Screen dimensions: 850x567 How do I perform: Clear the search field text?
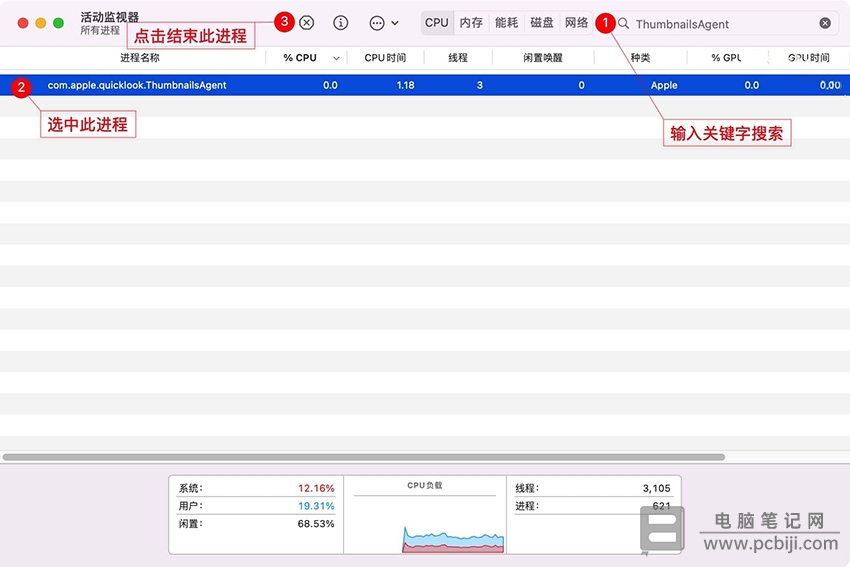825,23
